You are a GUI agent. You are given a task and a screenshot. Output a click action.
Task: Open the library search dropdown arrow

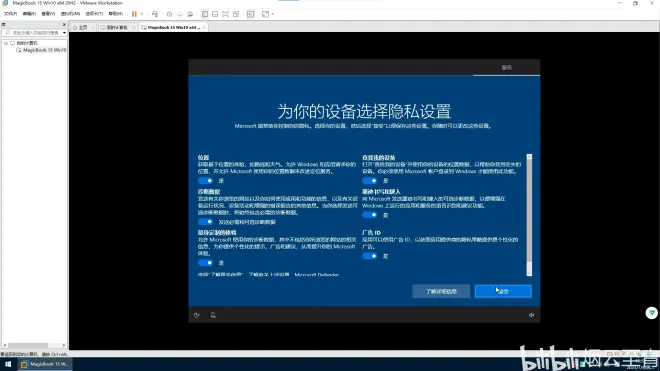[x=64, y=32]
